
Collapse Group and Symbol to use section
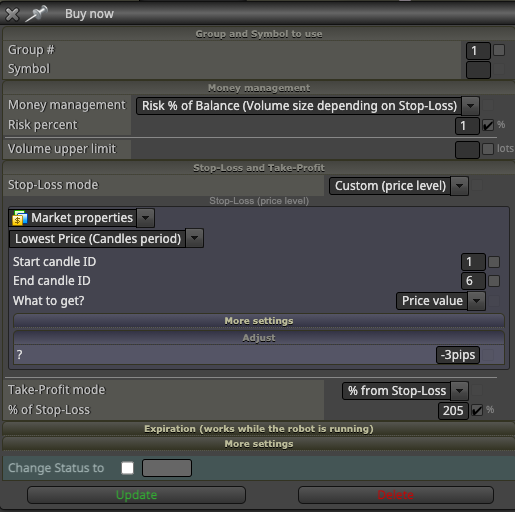[259, 34]
